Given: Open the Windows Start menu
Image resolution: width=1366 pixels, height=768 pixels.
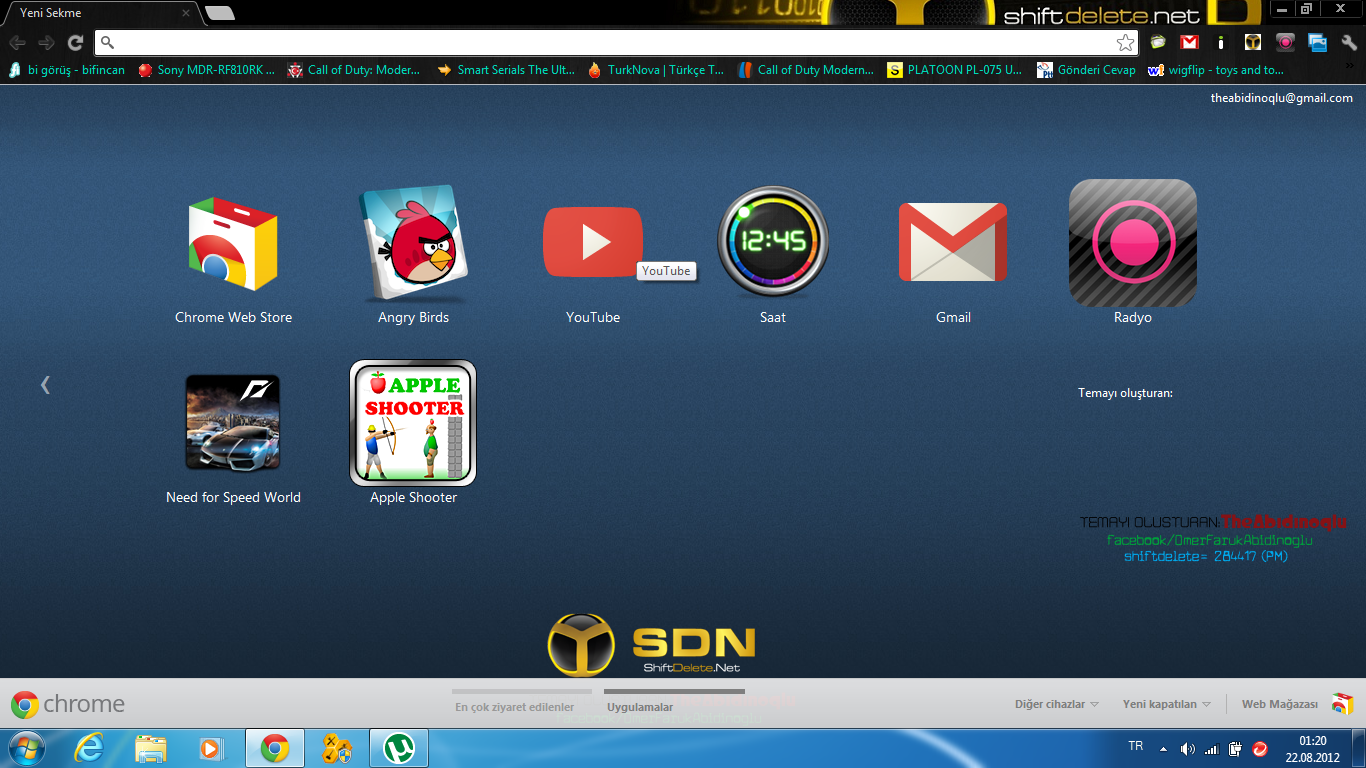Looking at the screenshot, I should [x=25, y=748].
